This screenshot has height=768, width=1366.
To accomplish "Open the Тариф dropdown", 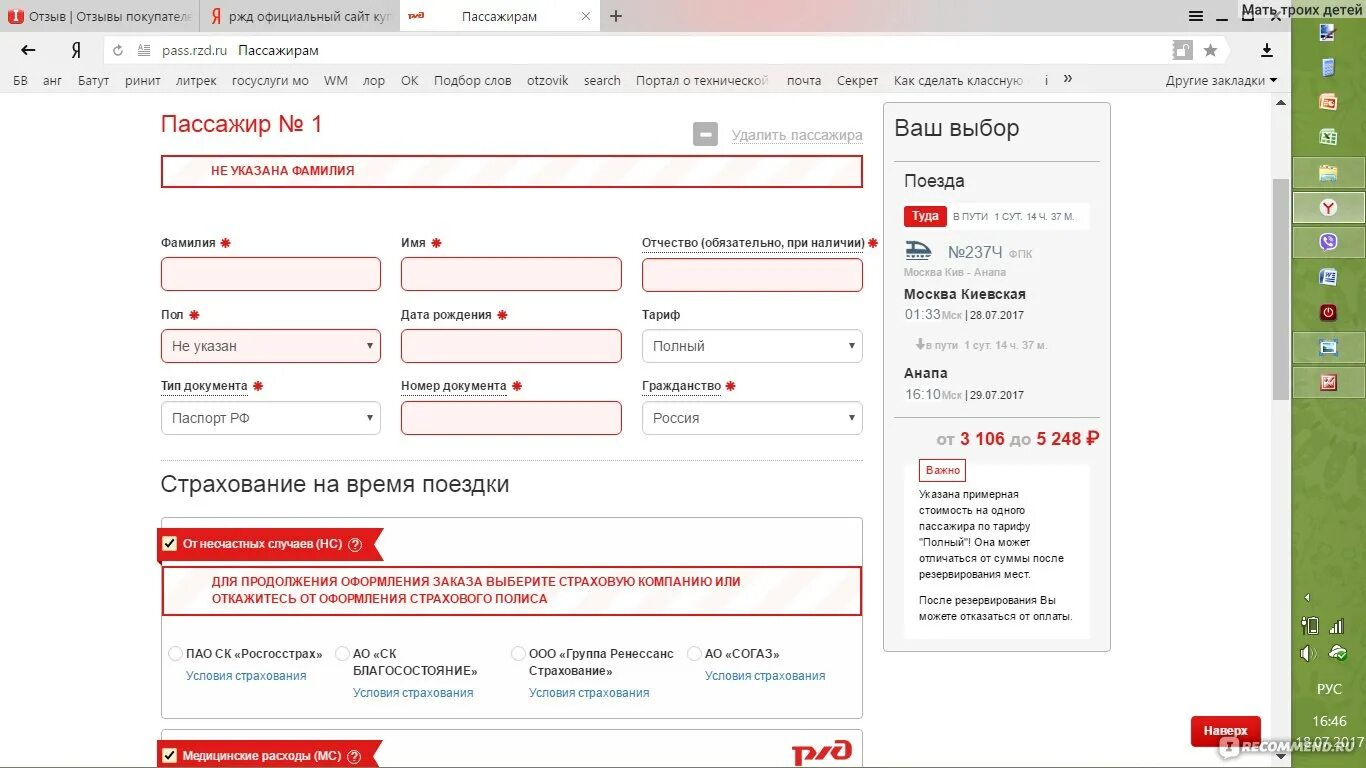I will (x=752, y=346).
